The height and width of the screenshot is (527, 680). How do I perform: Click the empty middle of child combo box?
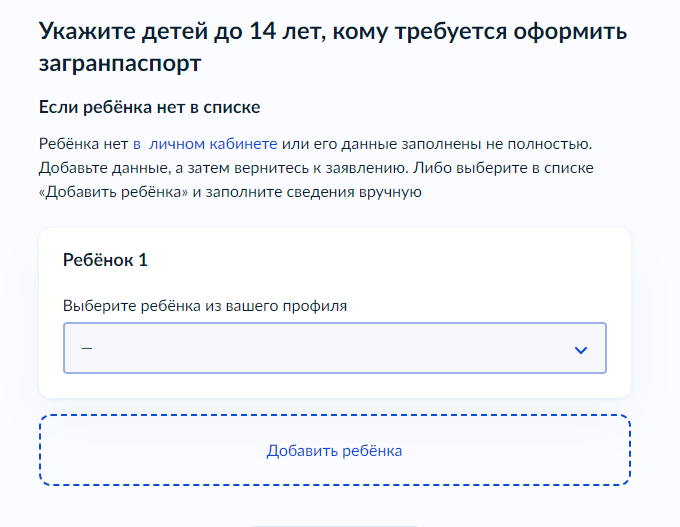(x=330, y=348)
